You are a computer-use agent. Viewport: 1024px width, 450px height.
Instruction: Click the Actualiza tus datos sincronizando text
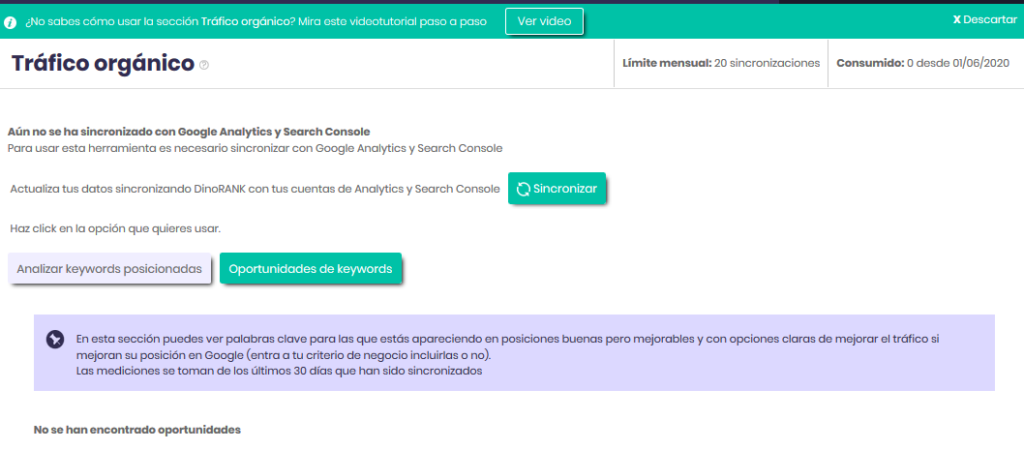254,189
